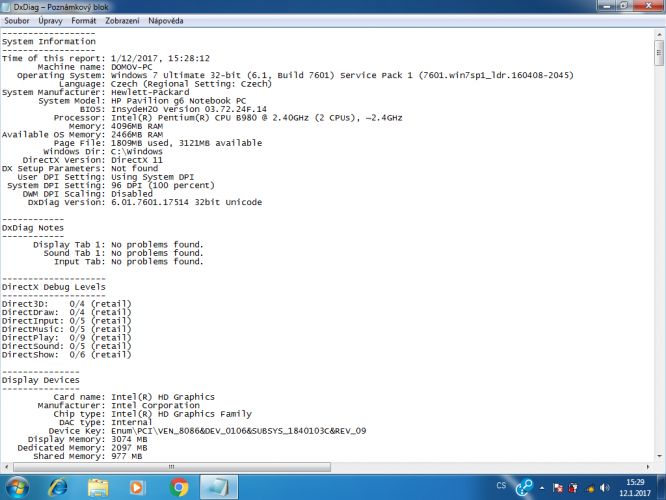Click the '2466MB RAM' available memory value
Viewport: 666px width, 500px height.
point(137,135)
